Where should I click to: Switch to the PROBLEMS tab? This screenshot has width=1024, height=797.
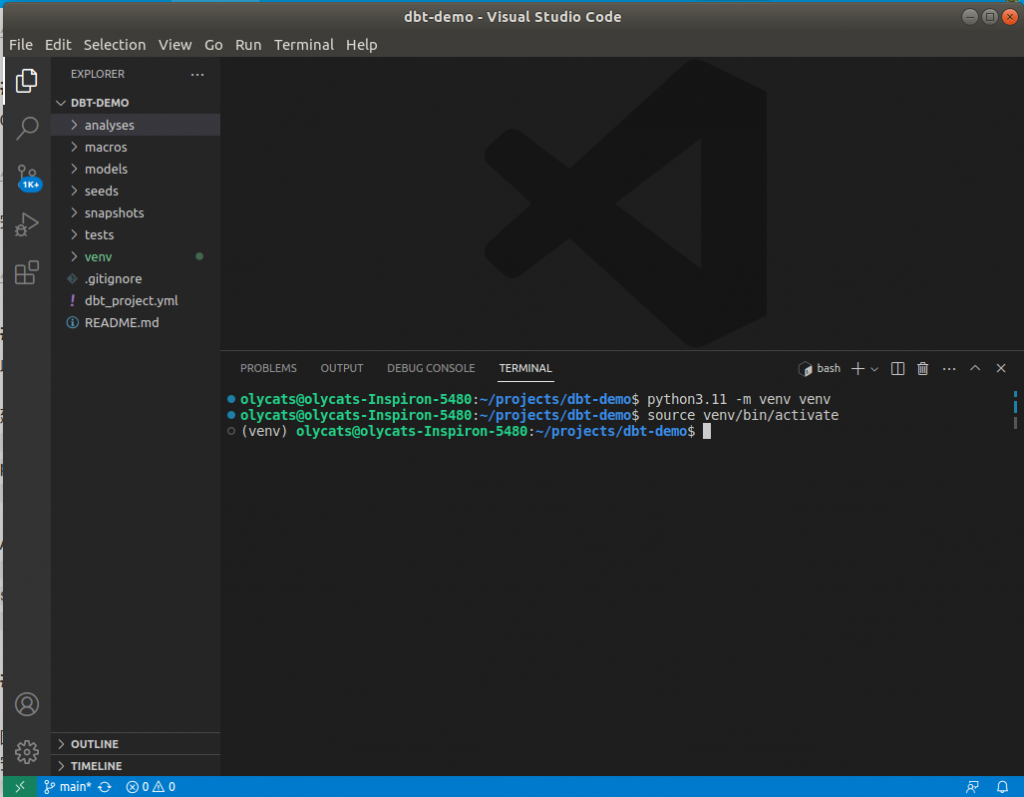point(268,368)
